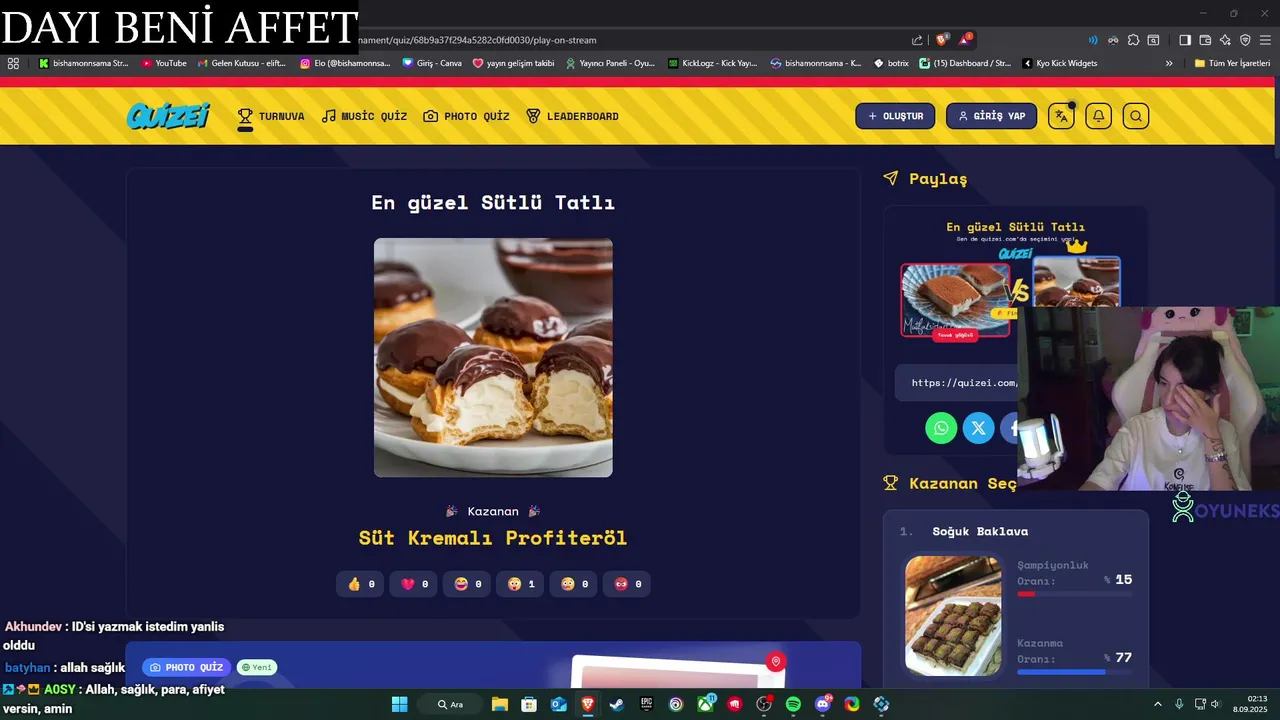This screenshot has height=720, width=1280.
Task: Open the browser extensions puzzle icon
Action: [x=1133, y=40]
